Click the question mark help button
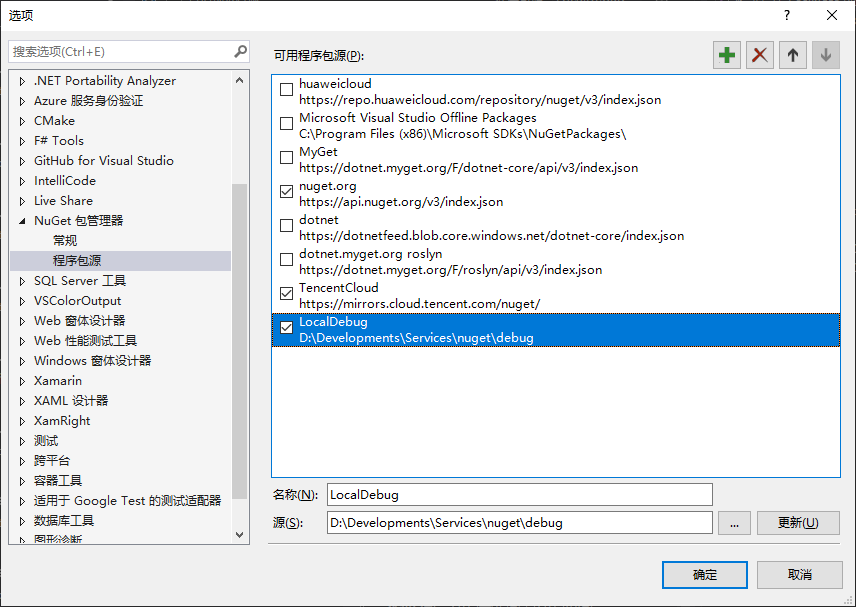This screenshot has width=856, height=607. 787,15
